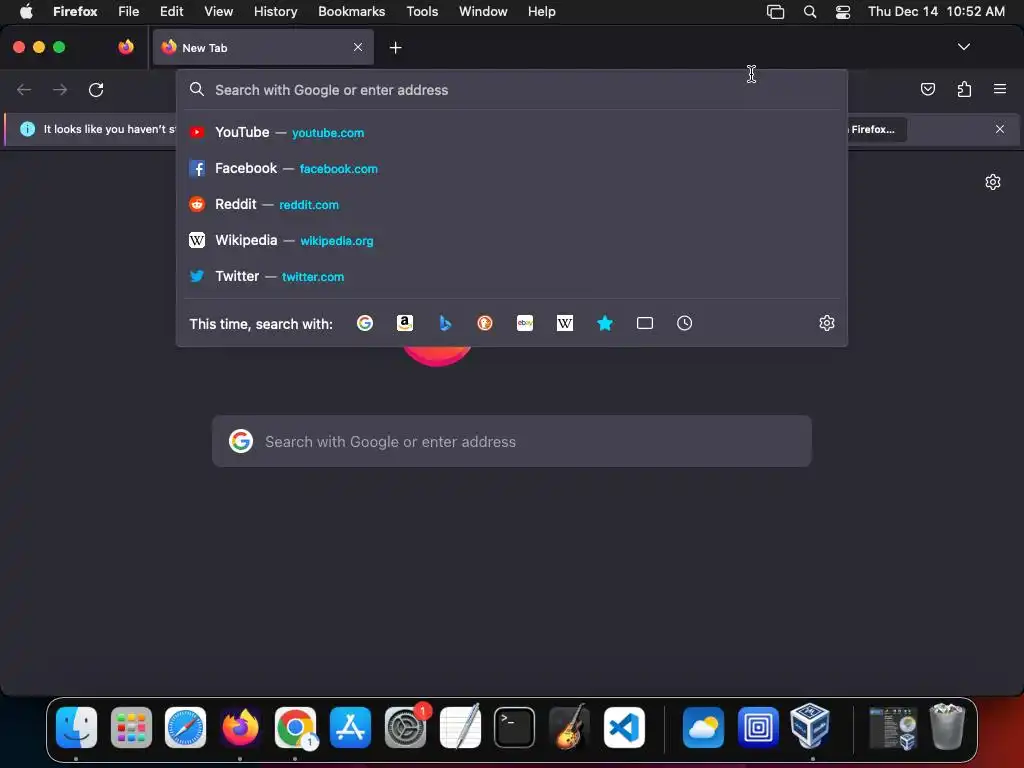Choose the Reddit suggestion row
The image size is (1024, 768).
tap(512, 204)
